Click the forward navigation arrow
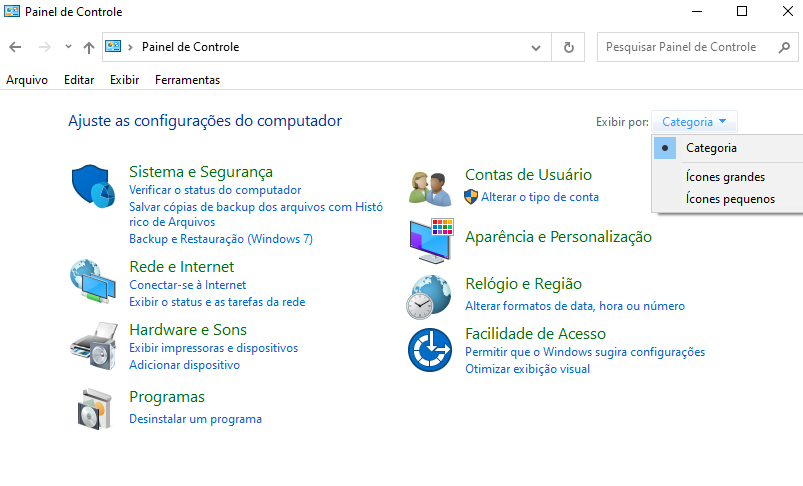 45,47
